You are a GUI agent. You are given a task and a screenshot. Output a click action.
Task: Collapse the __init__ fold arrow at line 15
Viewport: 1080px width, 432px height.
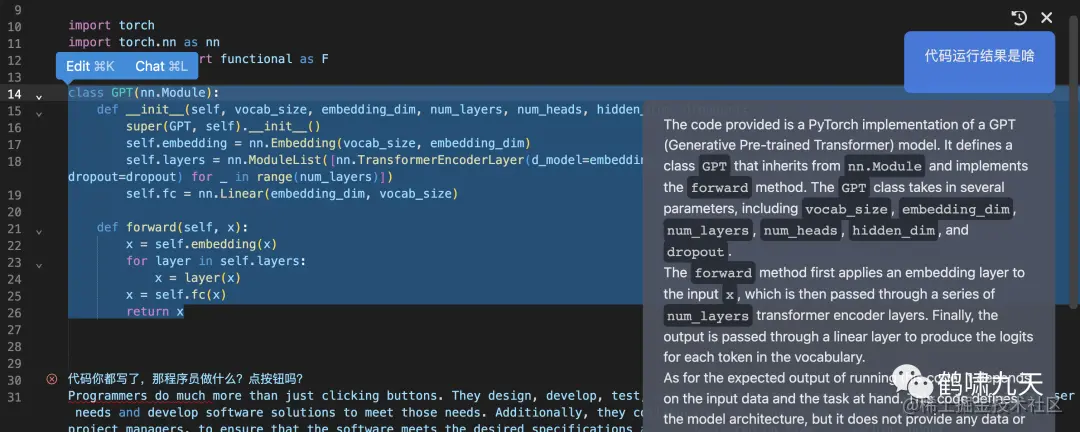point(39,114)
